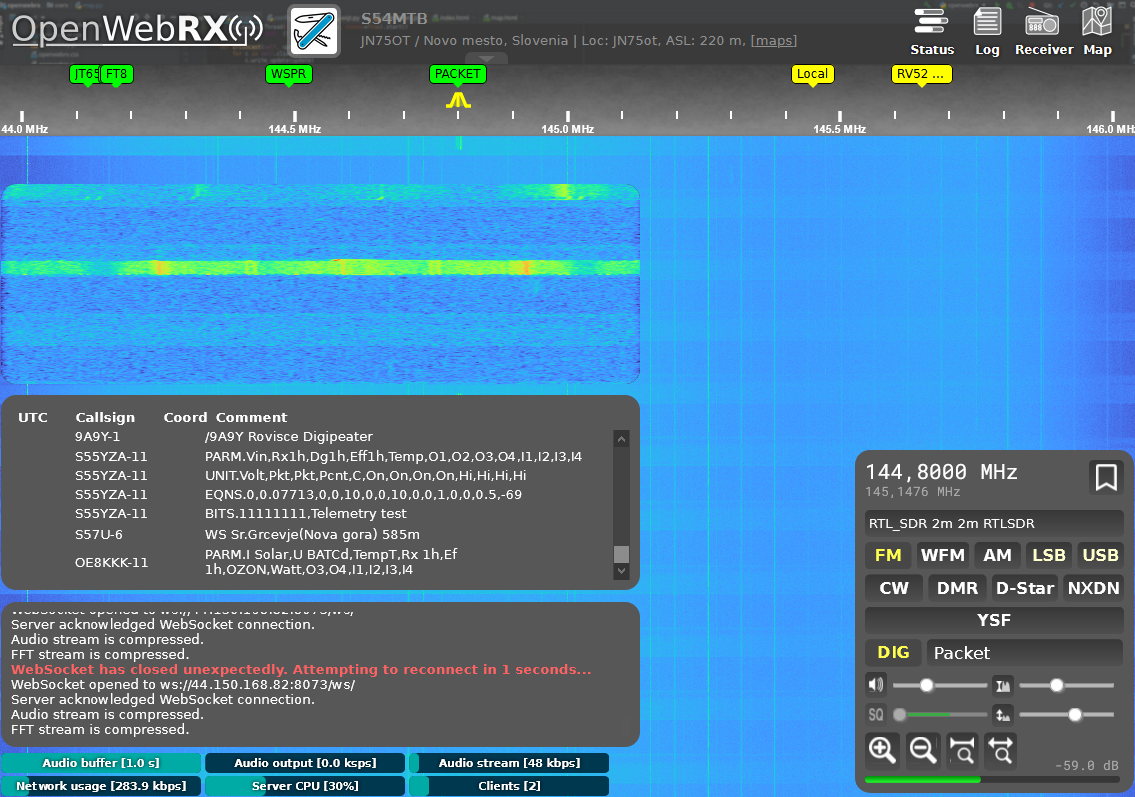Open the Status panel icon
1135x797 pixels.
[931, 30]
